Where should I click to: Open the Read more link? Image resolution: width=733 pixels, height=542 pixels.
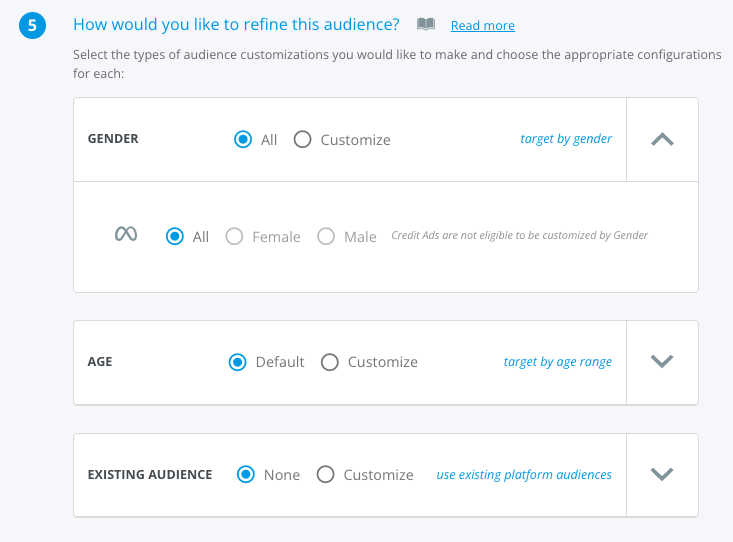coord(482,25)
